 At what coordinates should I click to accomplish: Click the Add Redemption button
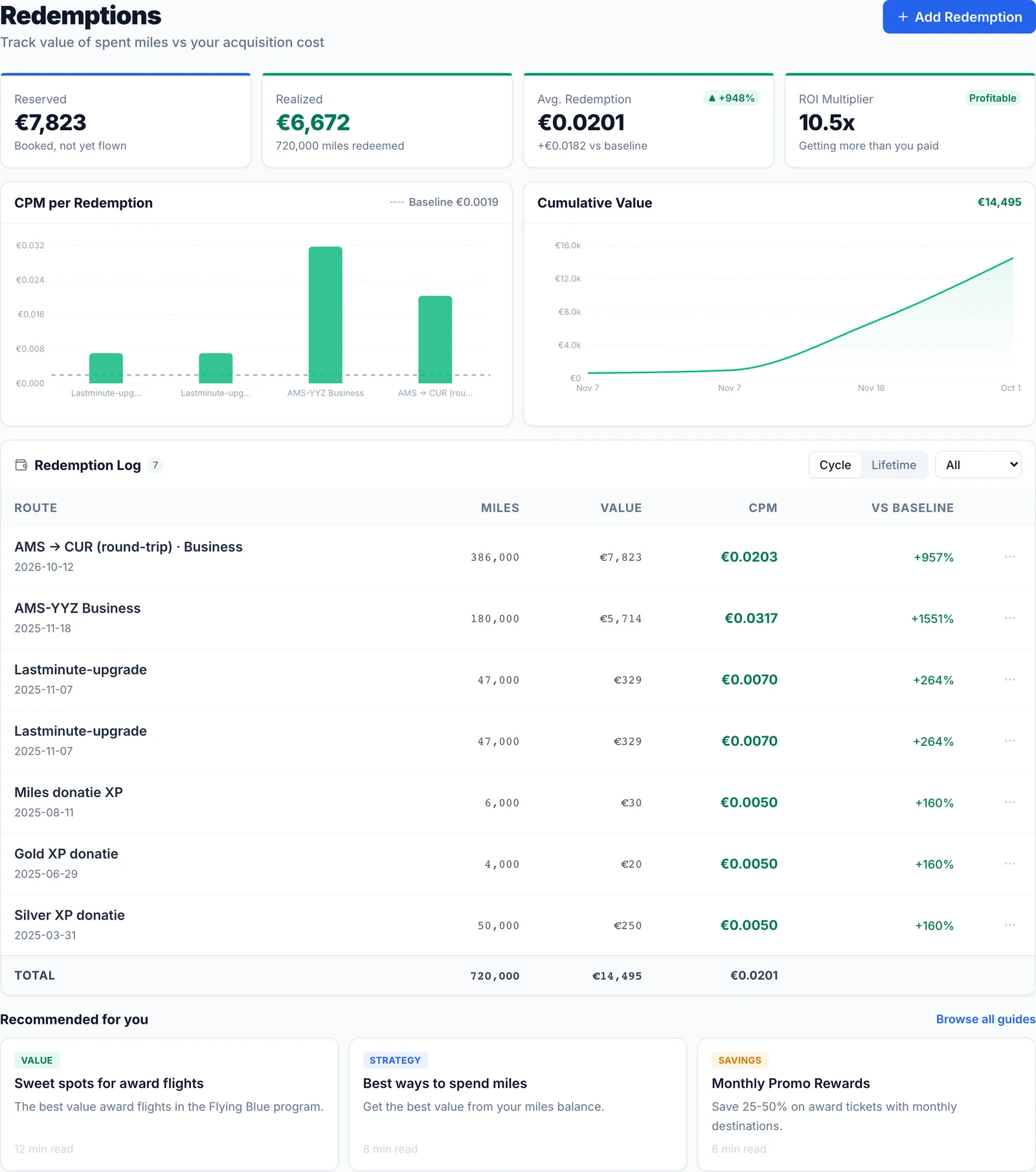[959, 17]
